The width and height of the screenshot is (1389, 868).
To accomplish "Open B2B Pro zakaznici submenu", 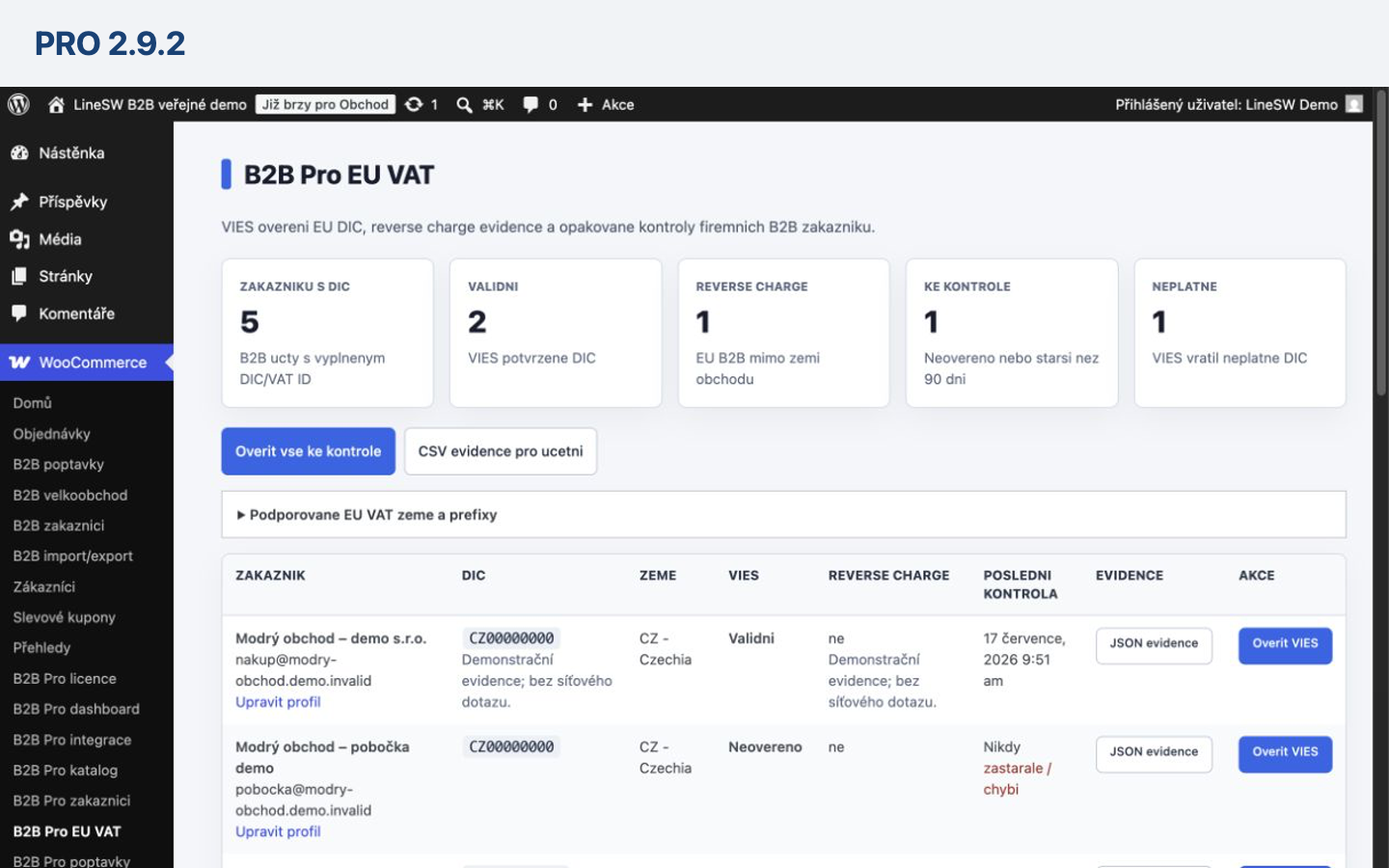I will pyautogui.click(x=71, y=800).
